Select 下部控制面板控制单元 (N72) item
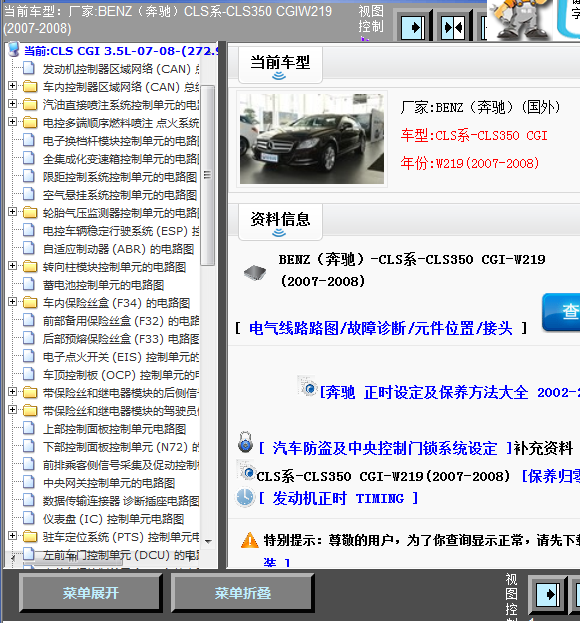The image size is (580, 623). click(x=121, y=447)
